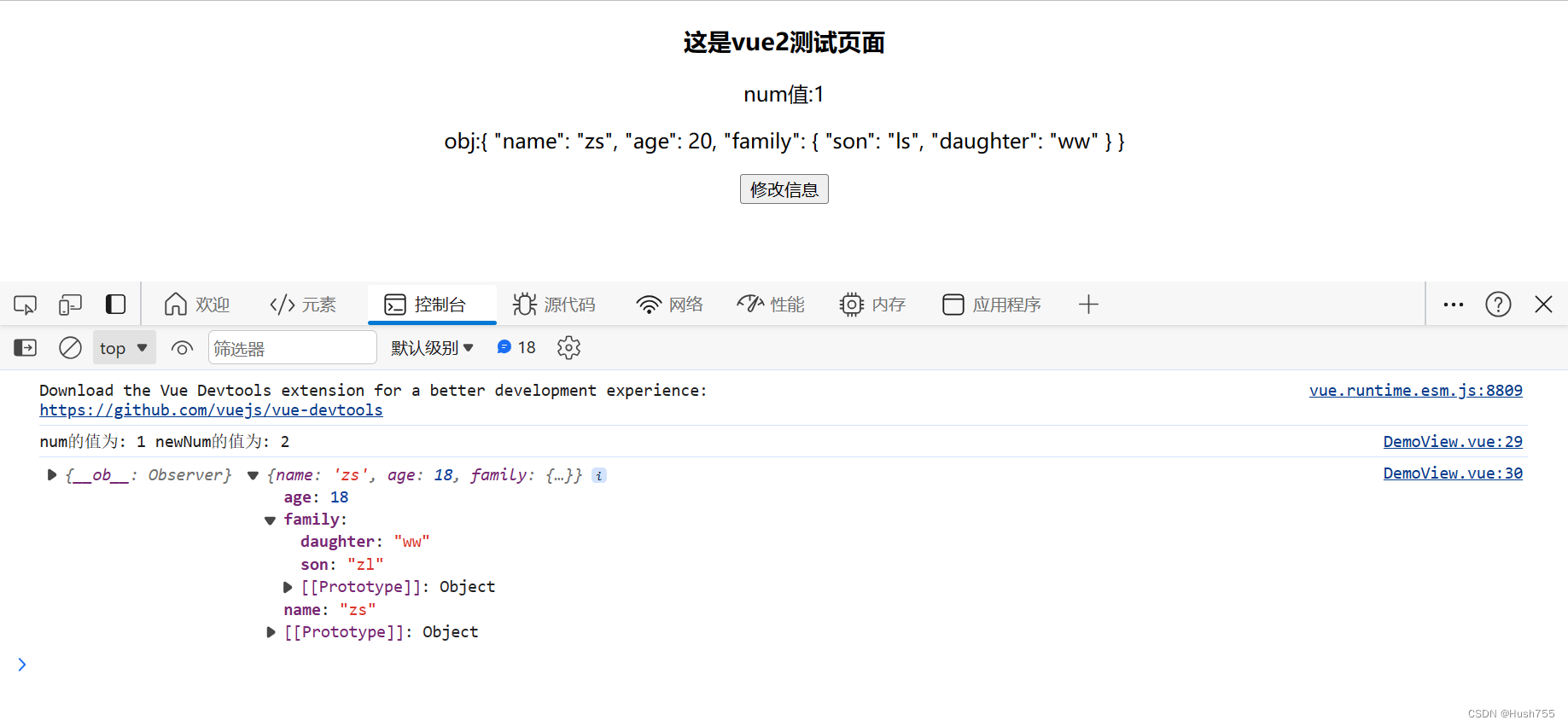Open the 源代码 sources tab

point(554,305)
